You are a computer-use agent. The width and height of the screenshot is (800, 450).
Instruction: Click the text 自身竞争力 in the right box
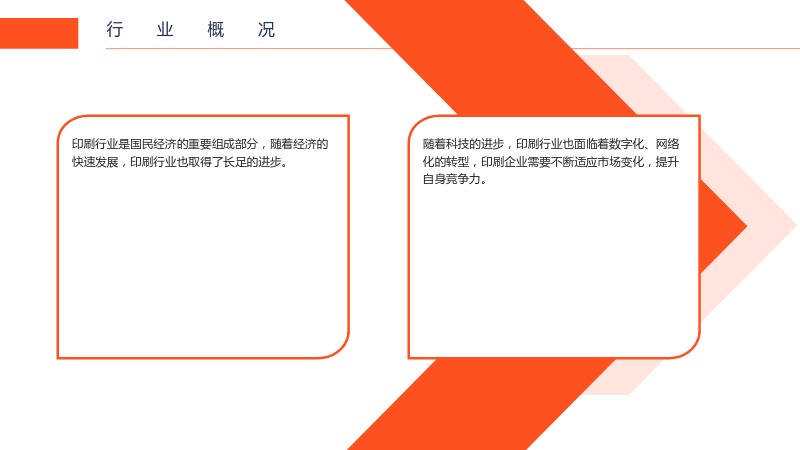(x=454, y=180)
